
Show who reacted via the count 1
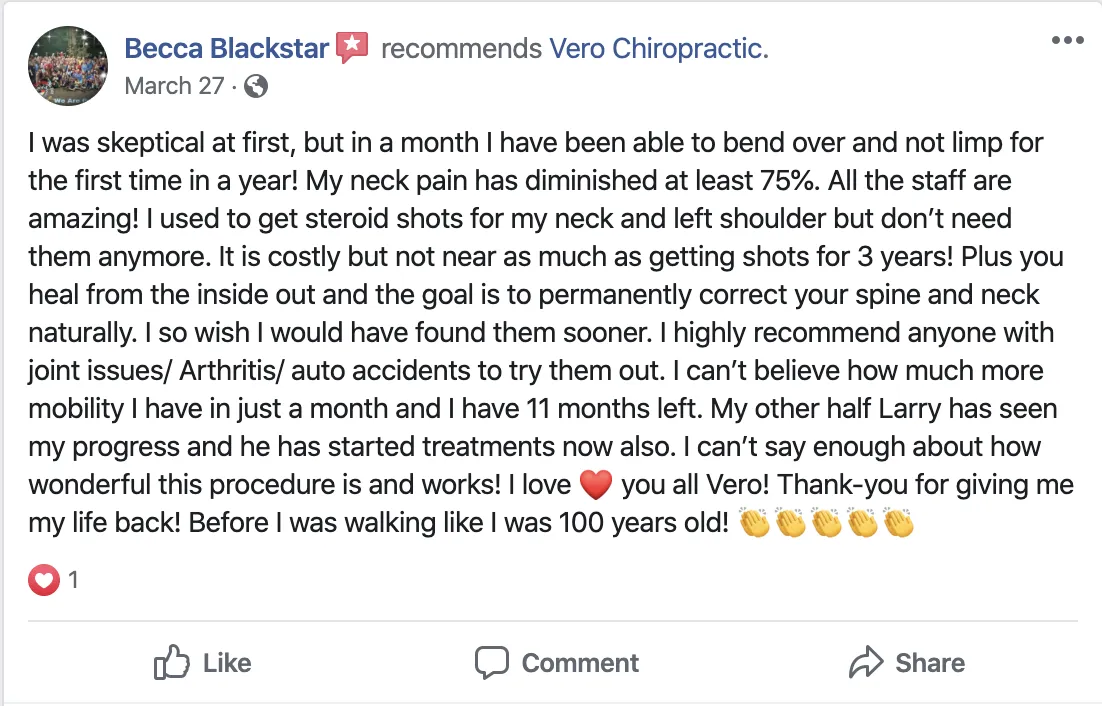click(73, 579)
